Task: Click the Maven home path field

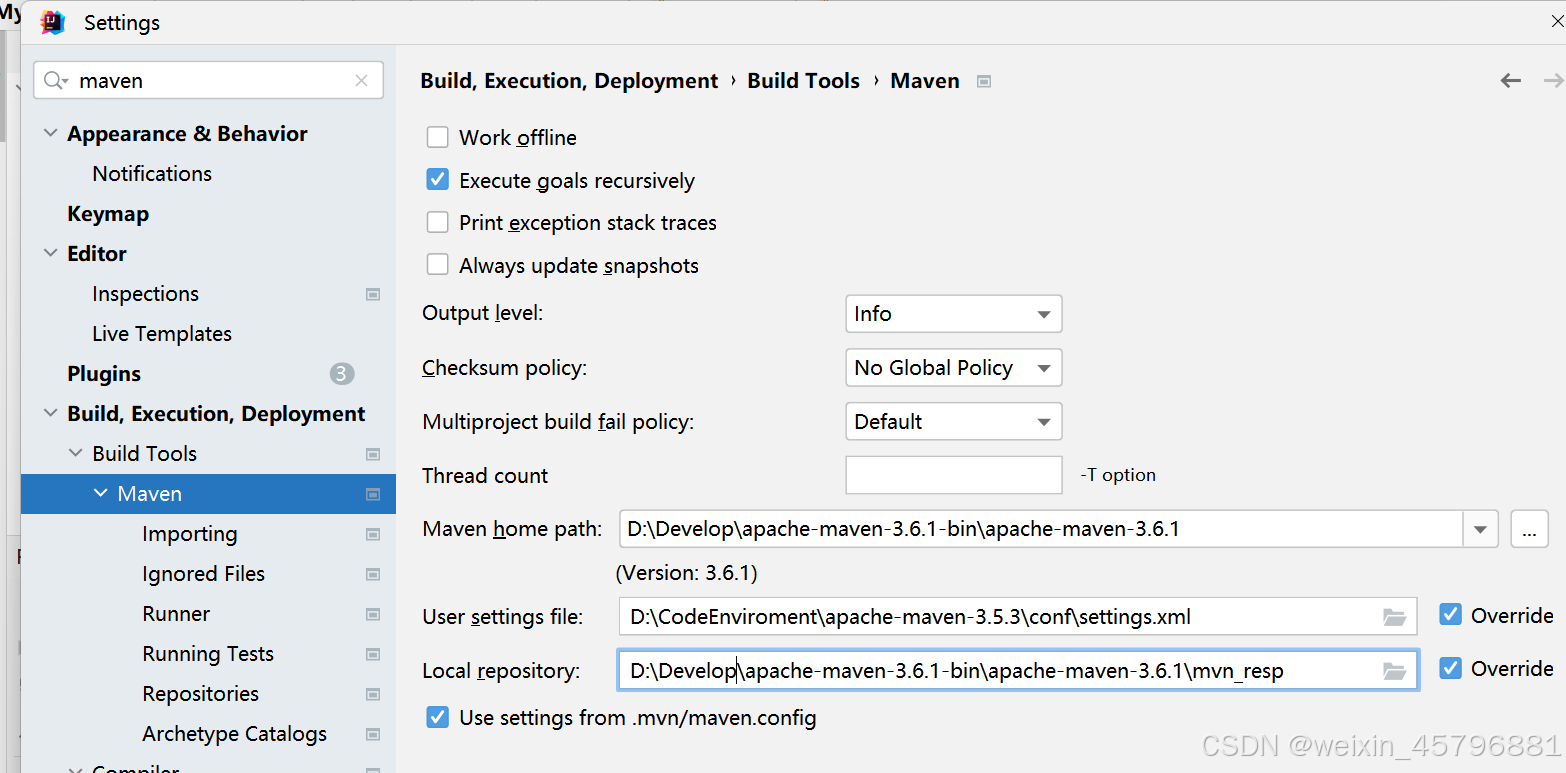Action: 1041,529
